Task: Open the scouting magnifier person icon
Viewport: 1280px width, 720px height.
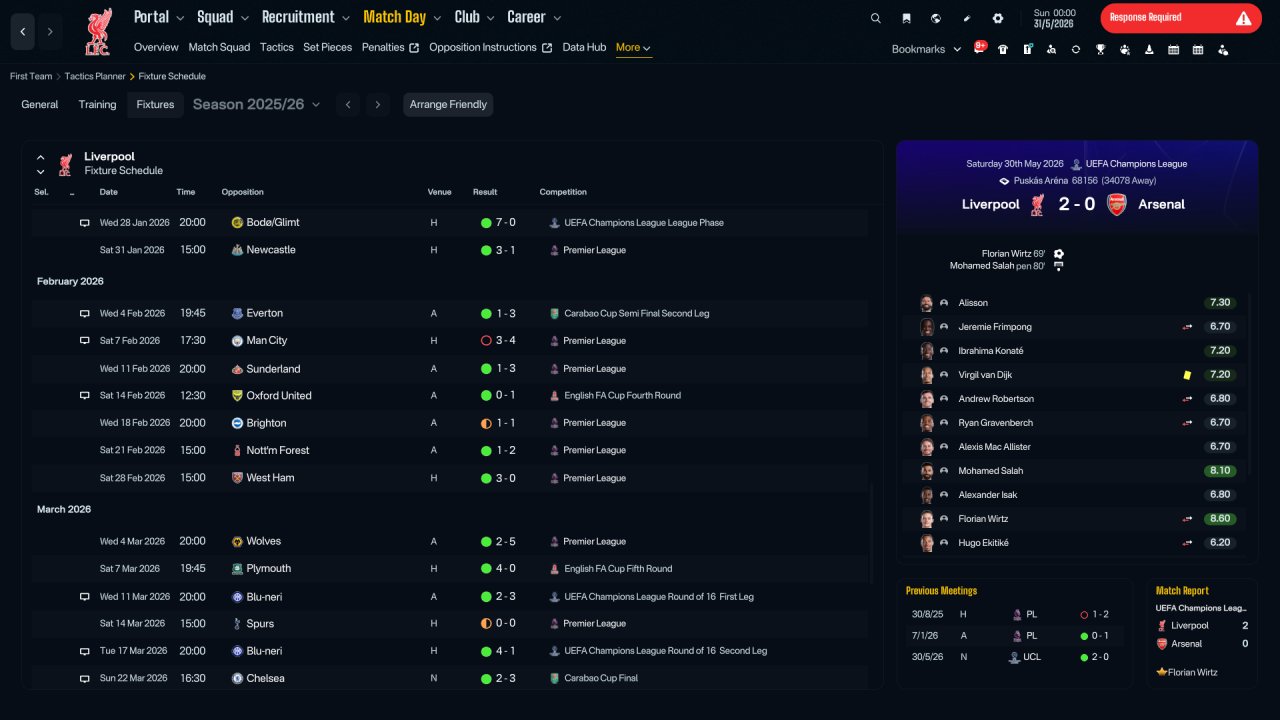Action: (x=1052, y=49)
